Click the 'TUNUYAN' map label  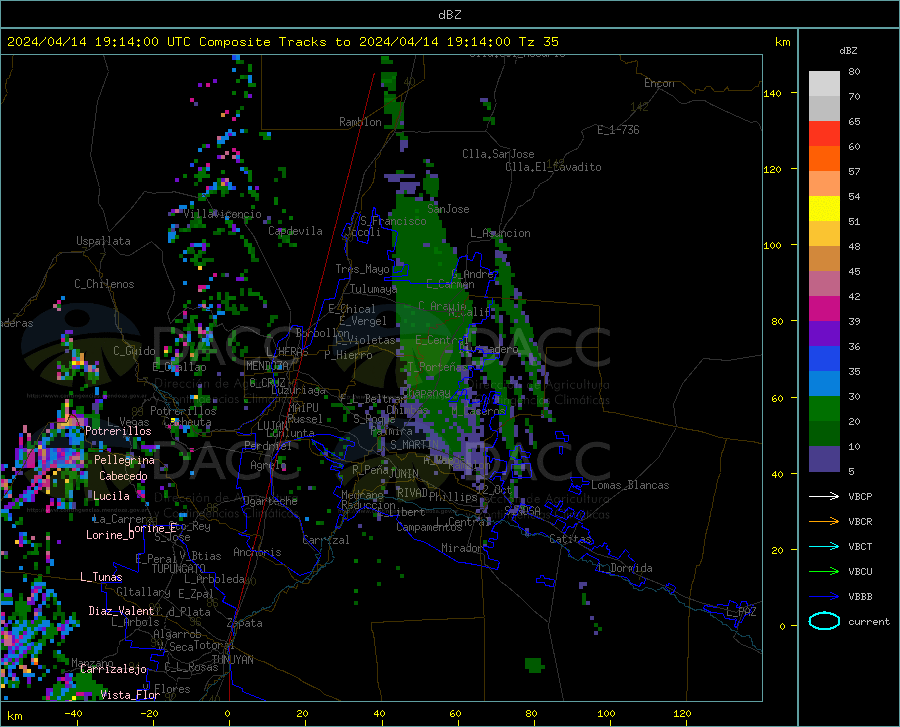(x=232, y=659)
